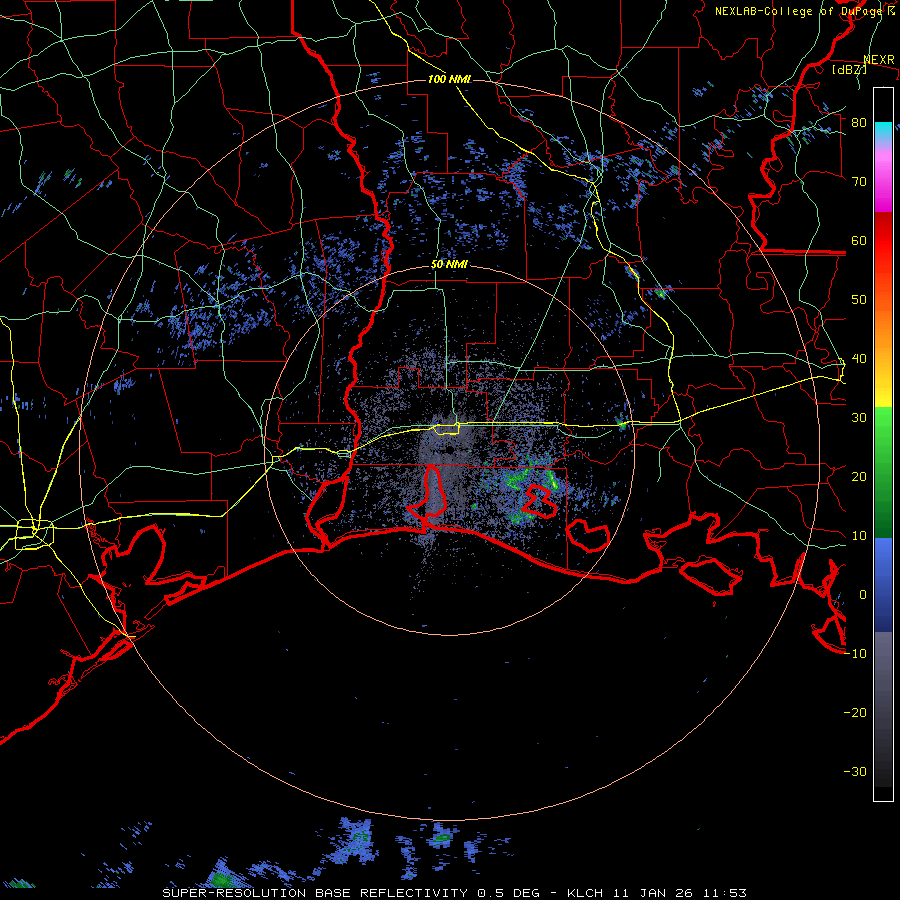This screenshot has width=900, height=900.
Task: Click the 0 value on the dBZ scale
Action: click(863, 595)
